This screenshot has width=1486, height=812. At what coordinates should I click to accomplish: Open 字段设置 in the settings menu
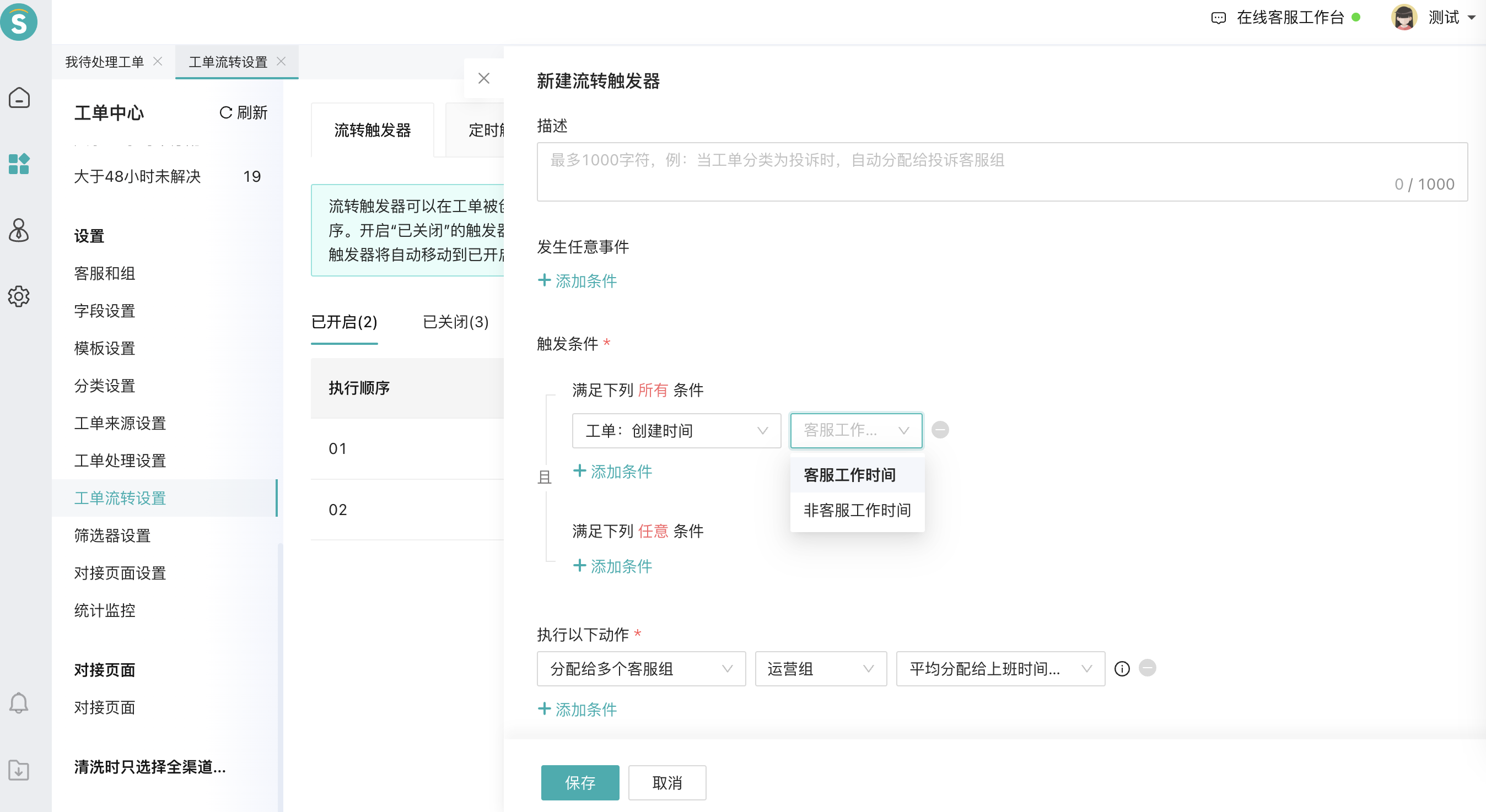pyautogui.click(x=104, y=311)
